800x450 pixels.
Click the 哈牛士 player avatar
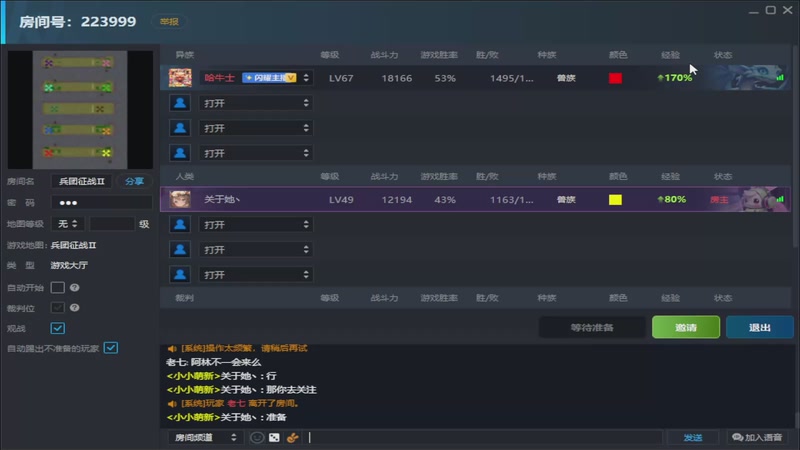(x=180, y=78)
